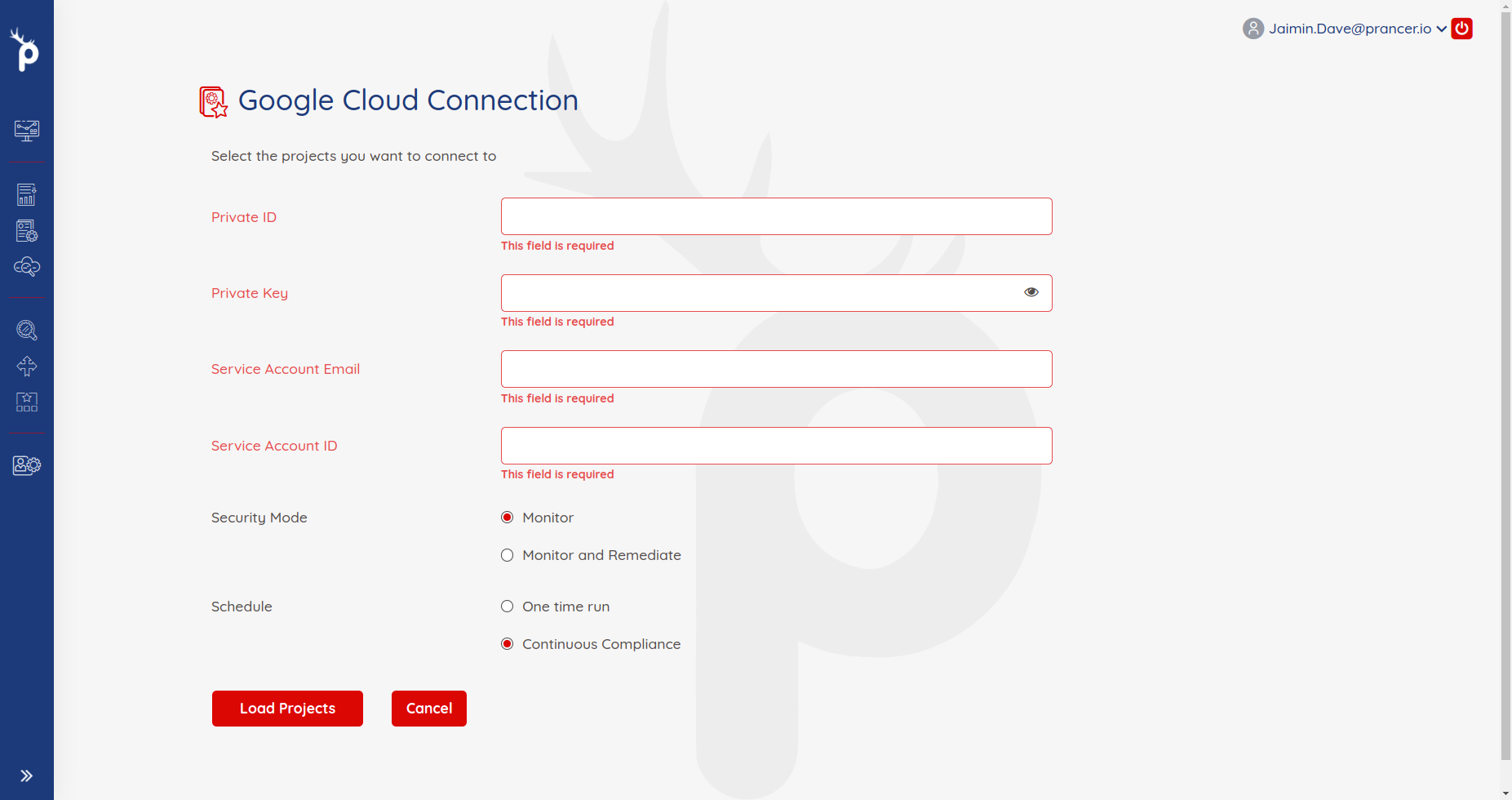Viewport: 1512px width, 800px height.
Task: Focus the Service Account Email field
Action: 777,369
